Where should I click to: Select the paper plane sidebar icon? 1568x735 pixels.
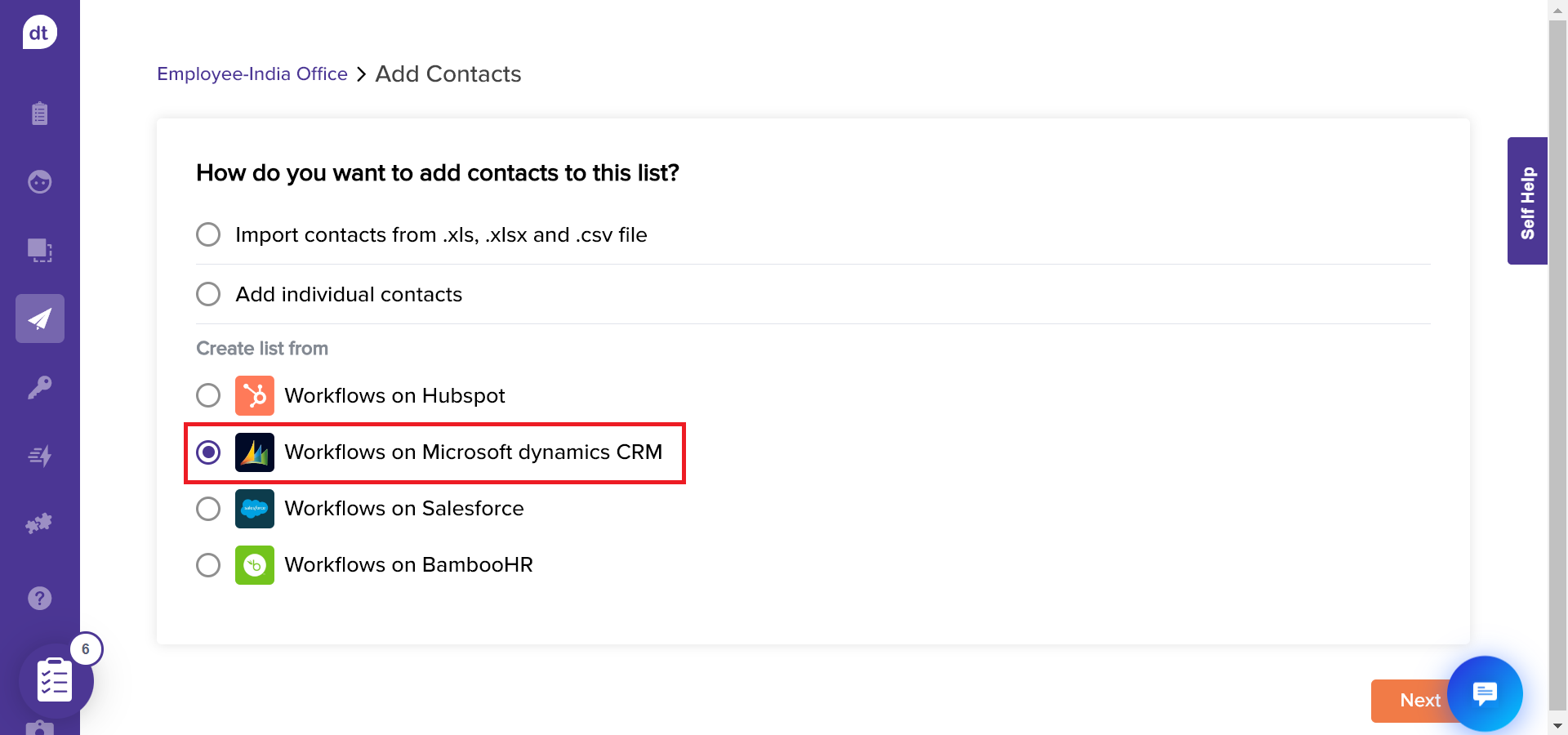point(39,318)
